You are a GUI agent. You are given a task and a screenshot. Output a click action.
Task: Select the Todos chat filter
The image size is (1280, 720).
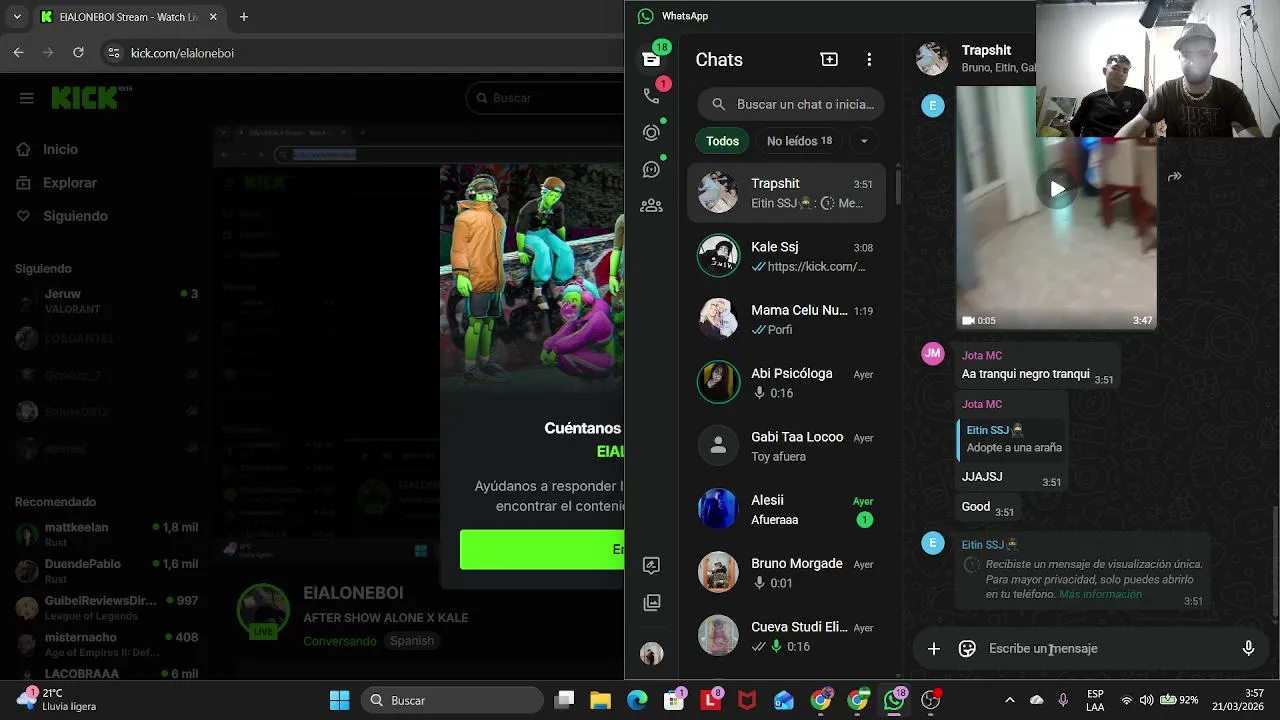click(722, 141)
